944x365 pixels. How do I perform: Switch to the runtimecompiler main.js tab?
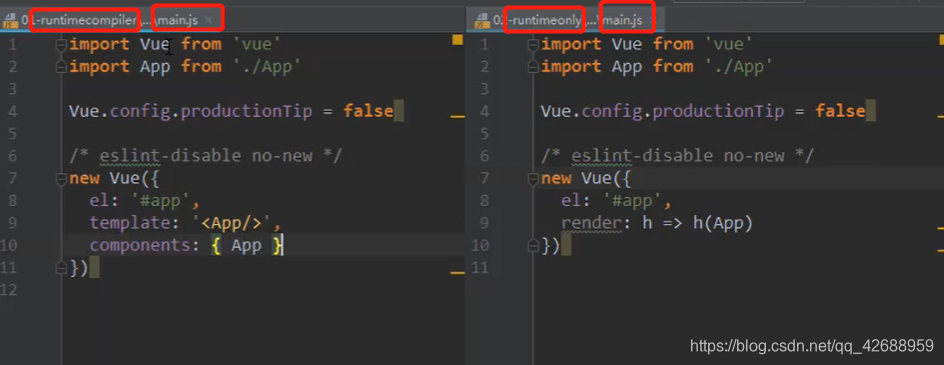(x=113, y=20)
